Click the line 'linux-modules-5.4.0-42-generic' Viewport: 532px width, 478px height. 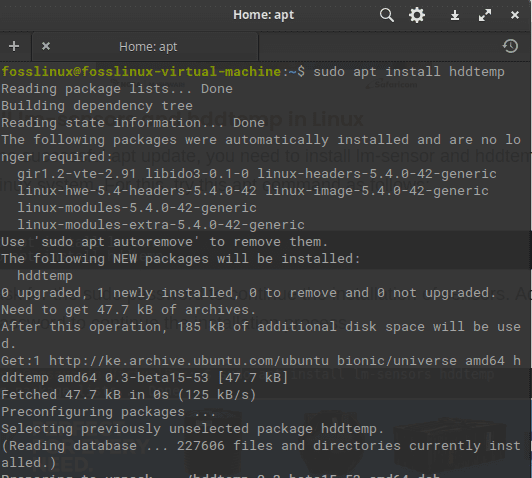point(137,208)
